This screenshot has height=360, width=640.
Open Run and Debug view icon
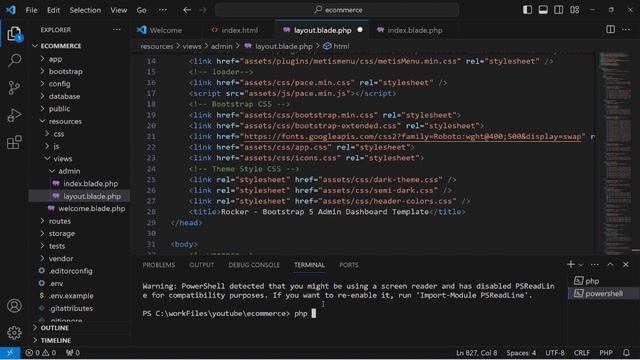(14, 115)
